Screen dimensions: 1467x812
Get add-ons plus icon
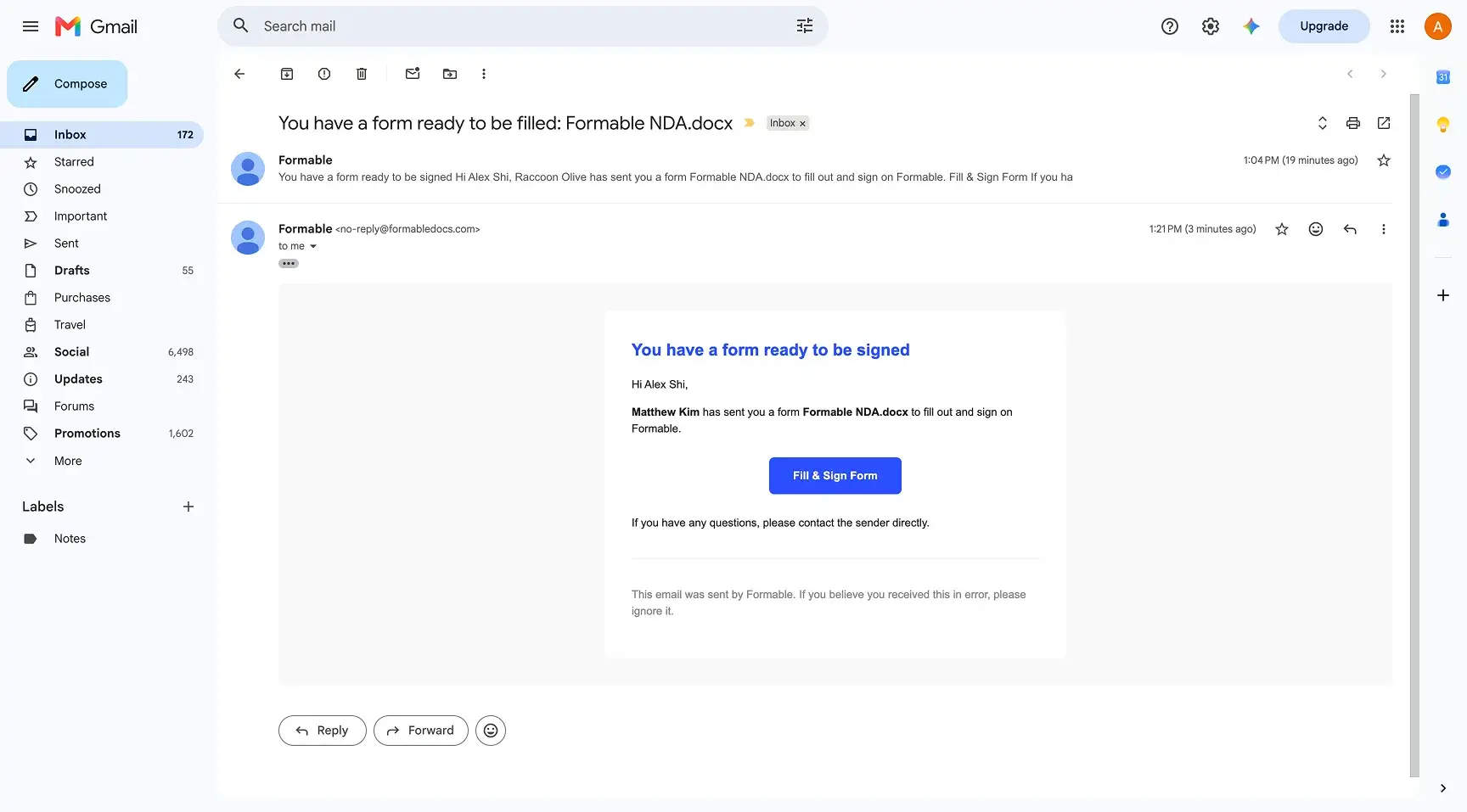[x=1443, y=295]
